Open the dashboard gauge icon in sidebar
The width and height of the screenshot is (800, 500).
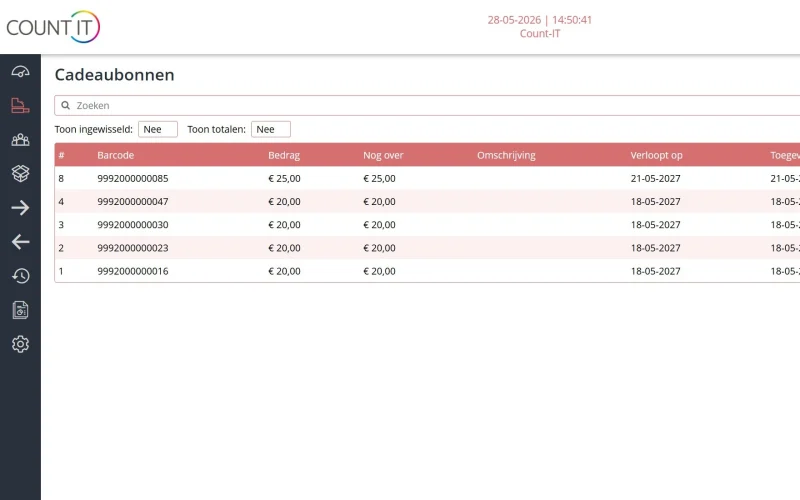[x=20, y=71]
